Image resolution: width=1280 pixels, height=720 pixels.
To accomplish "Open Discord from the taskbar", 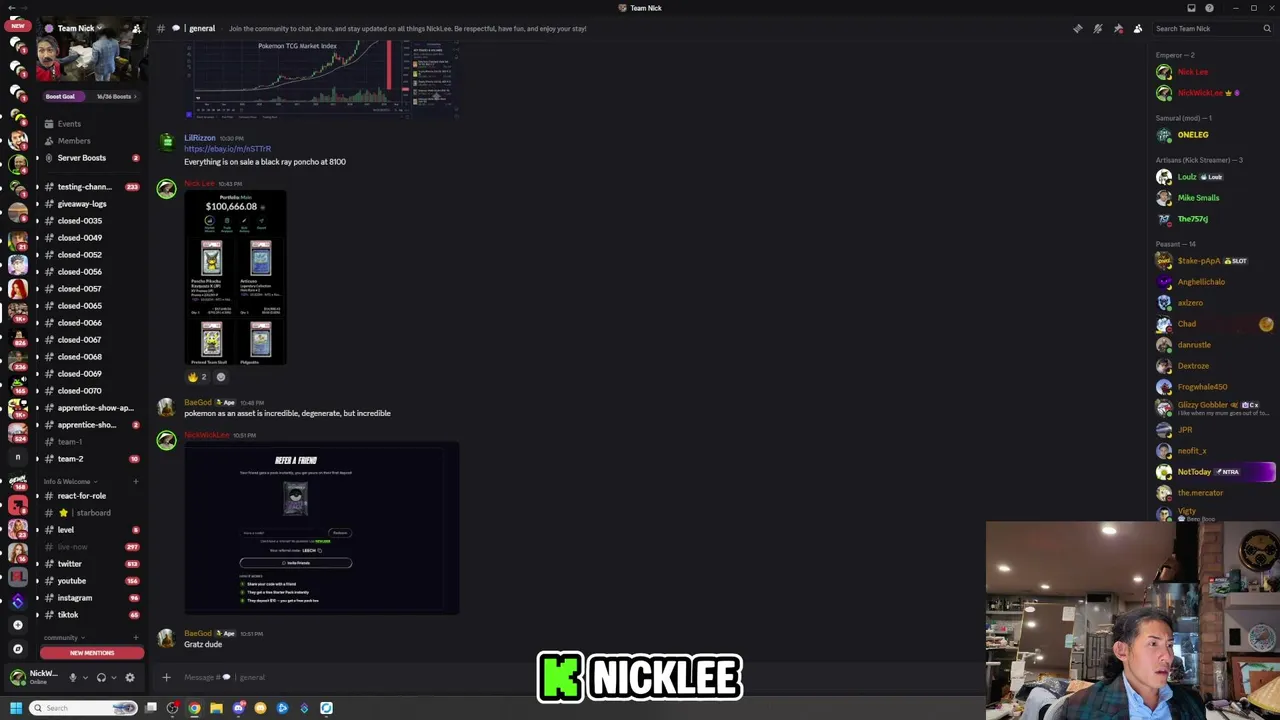I will coord(238,708).
